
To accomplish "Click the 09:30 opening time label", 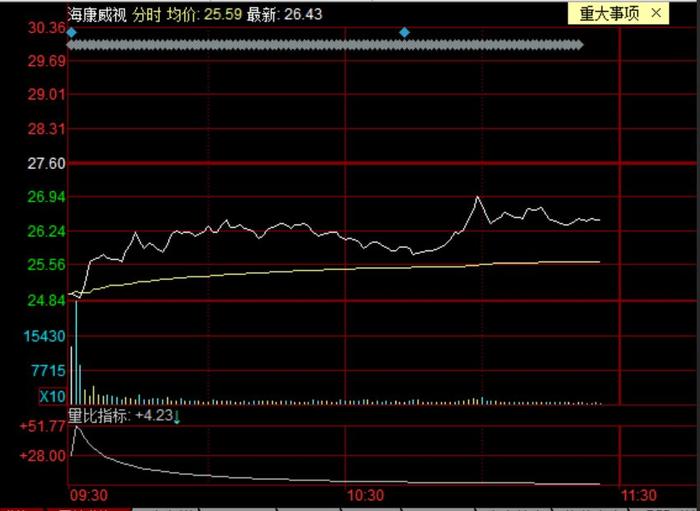I will click(89, 495).
